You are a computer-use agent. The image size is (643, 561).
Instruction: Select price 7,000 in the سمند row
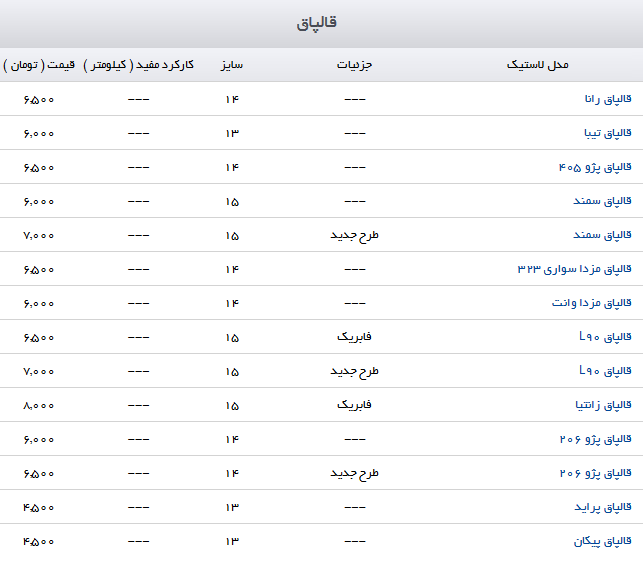point(39,236)
